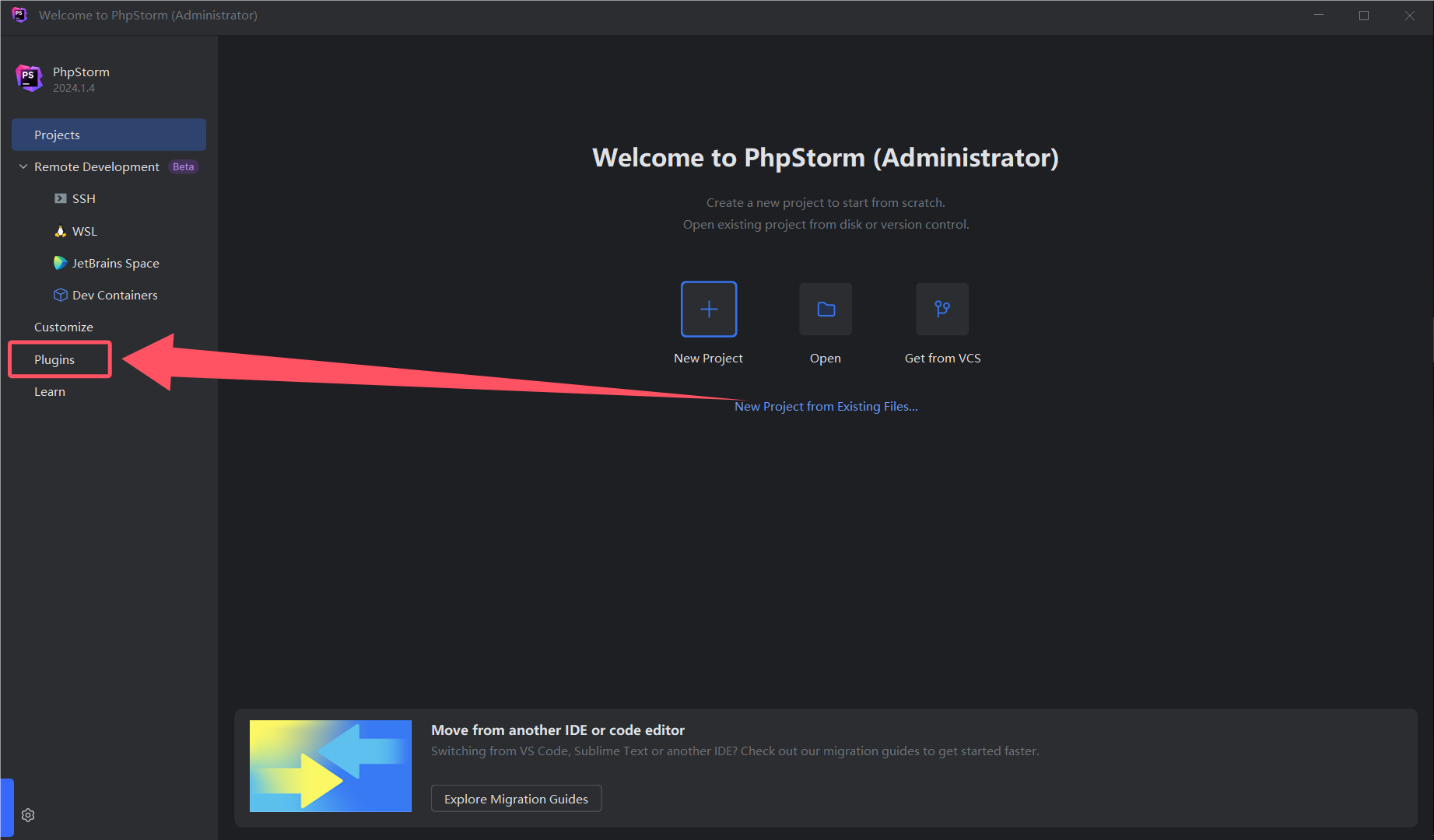Open the settings gear icon

click(x=28, y=815)
